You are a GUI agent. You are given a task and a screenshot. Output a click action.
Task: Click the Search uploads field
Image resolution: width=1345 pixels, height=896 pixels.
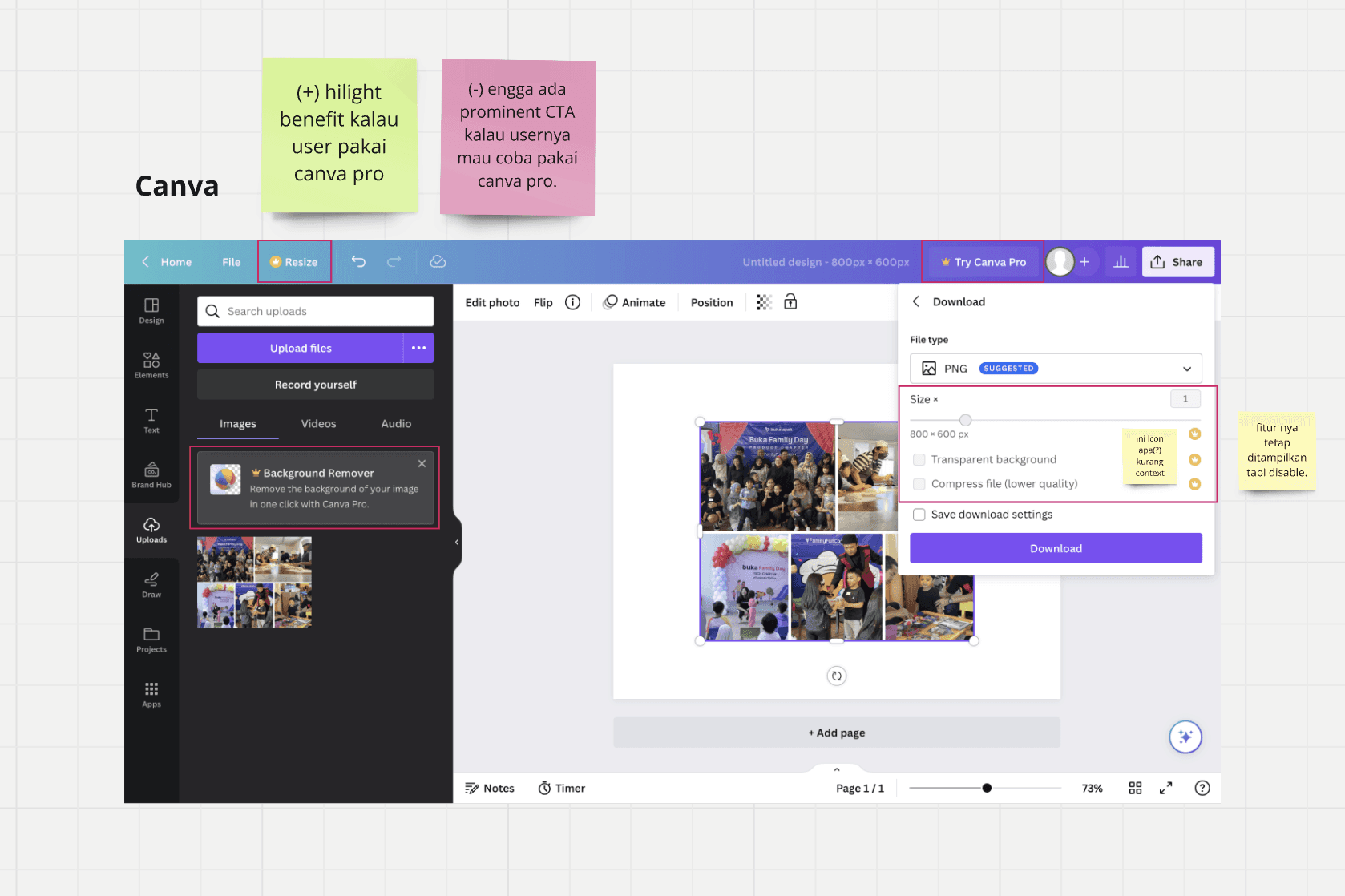pyautogui.click(x=316, y=311)
